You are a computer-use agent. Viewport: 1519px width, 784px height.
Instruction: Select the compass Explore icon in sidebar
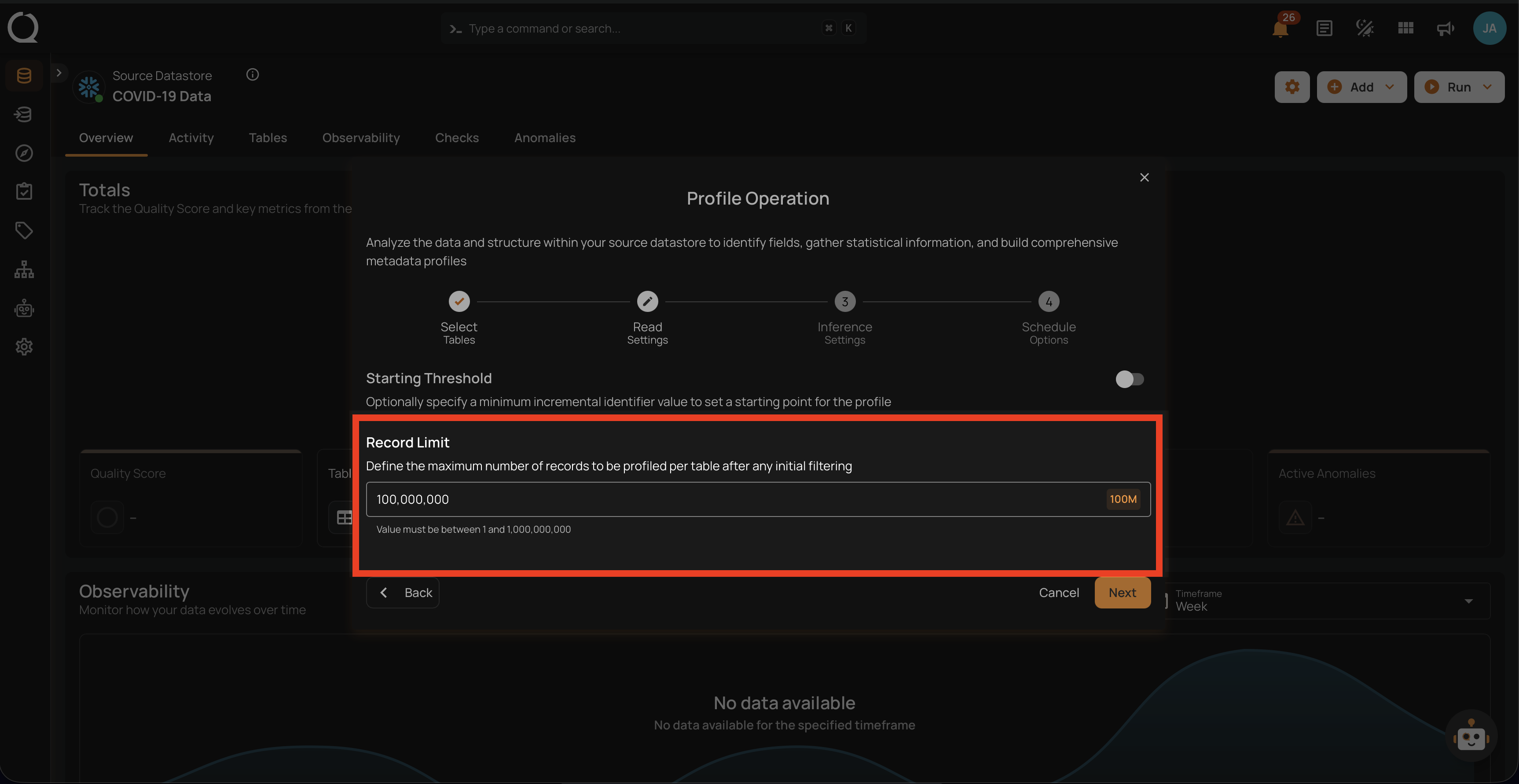[x=24, y=153]
